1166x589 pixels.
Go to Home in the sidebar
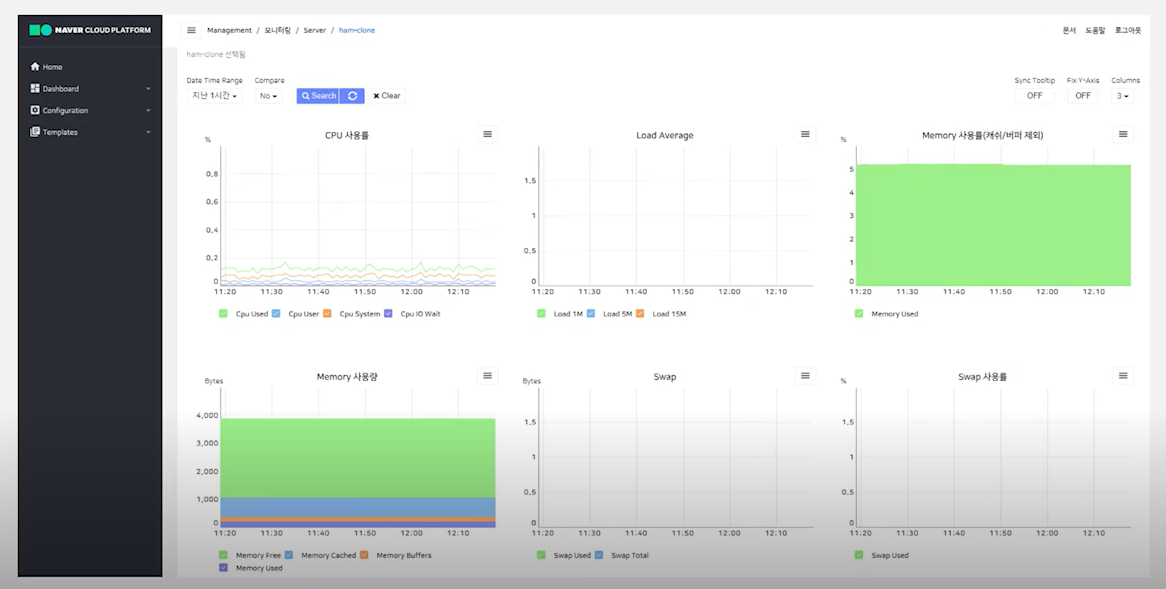pos(52,67)
